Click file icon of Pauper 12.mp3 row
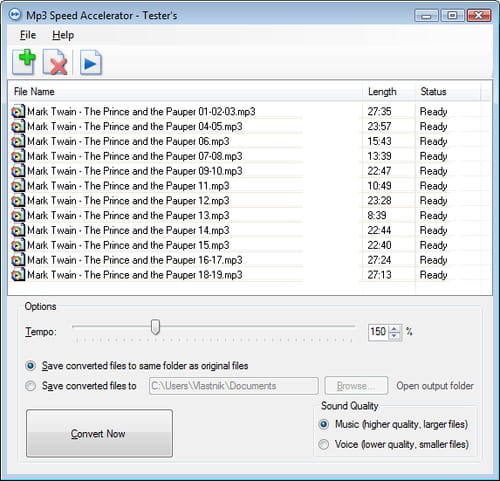500x481 pixels. (x=18, y=201)
